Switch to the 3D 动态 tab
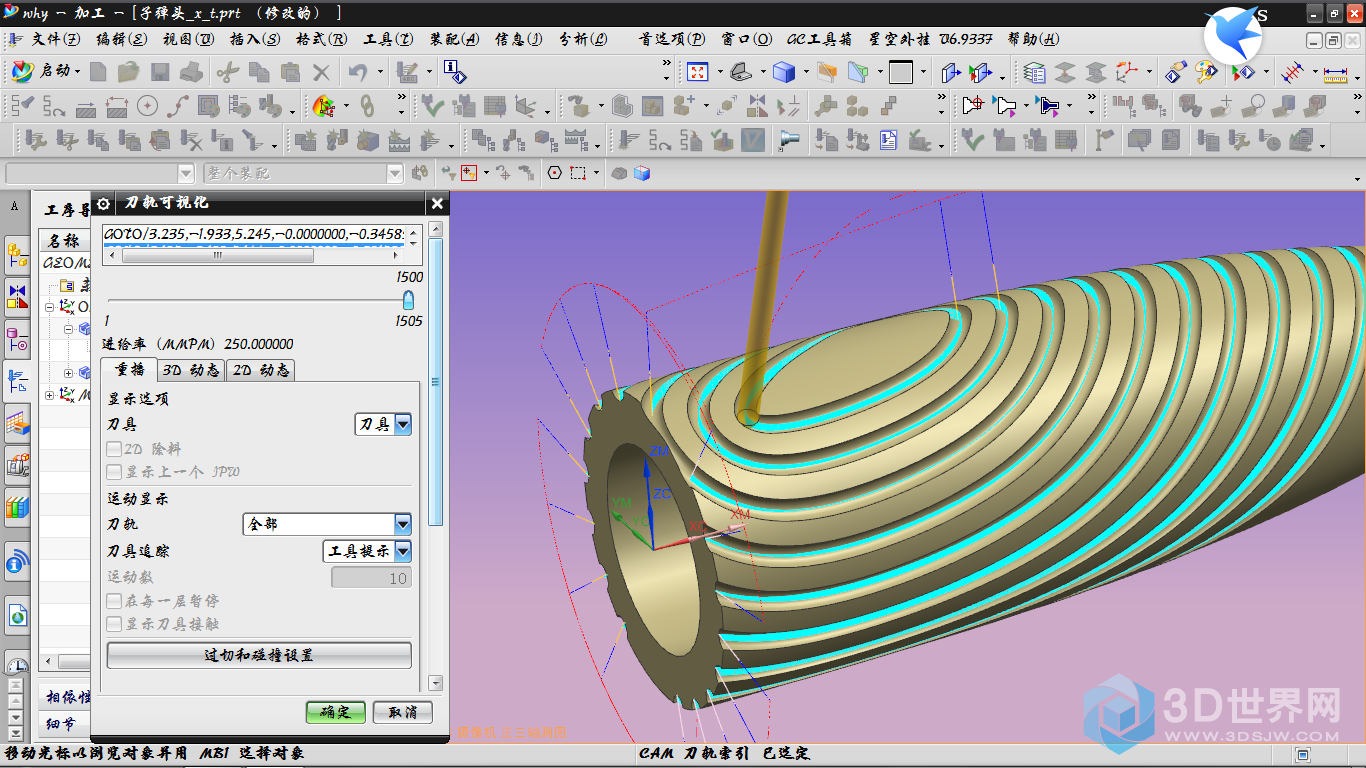 point(191,370)
